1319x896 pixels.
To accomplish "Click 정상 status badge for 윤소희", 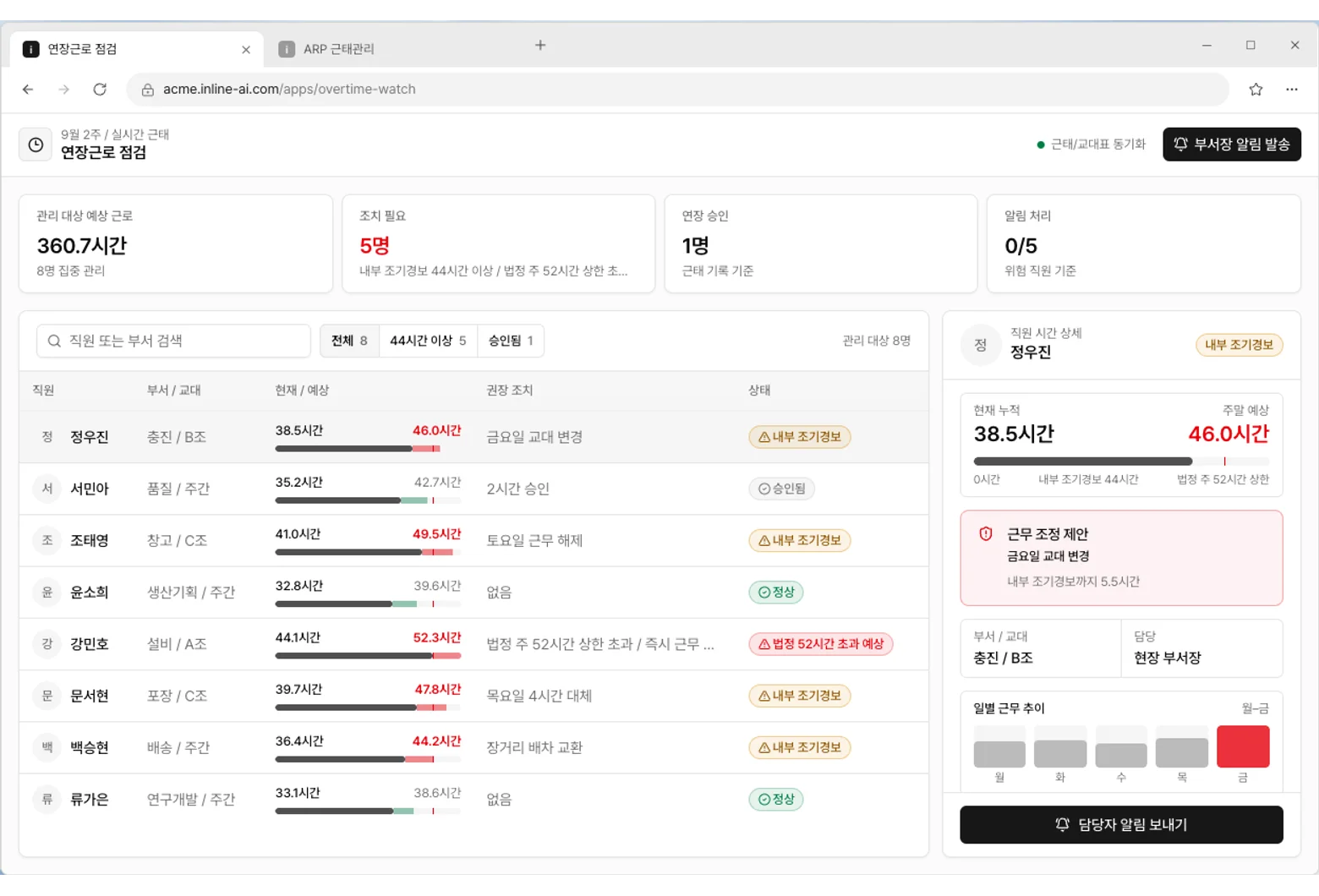I will click(x=775, y=592).
